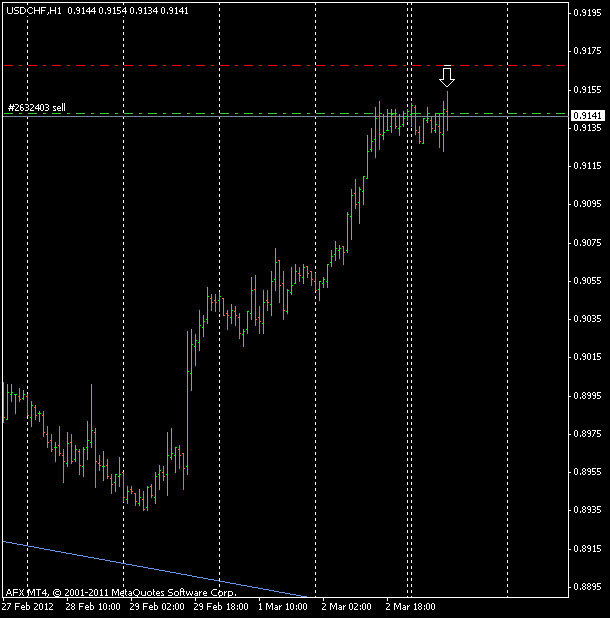Click the 0.8975 price scale label
The width and height of the screenshot is (610, 618).
point(588,434)
